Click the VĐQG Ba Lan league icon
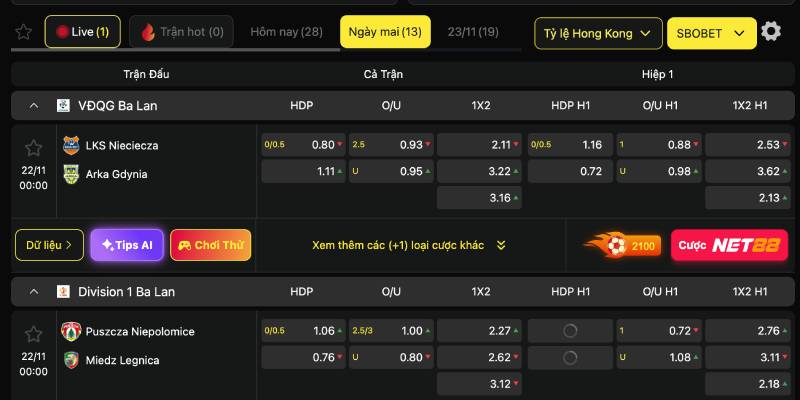 tap(63, 105)
